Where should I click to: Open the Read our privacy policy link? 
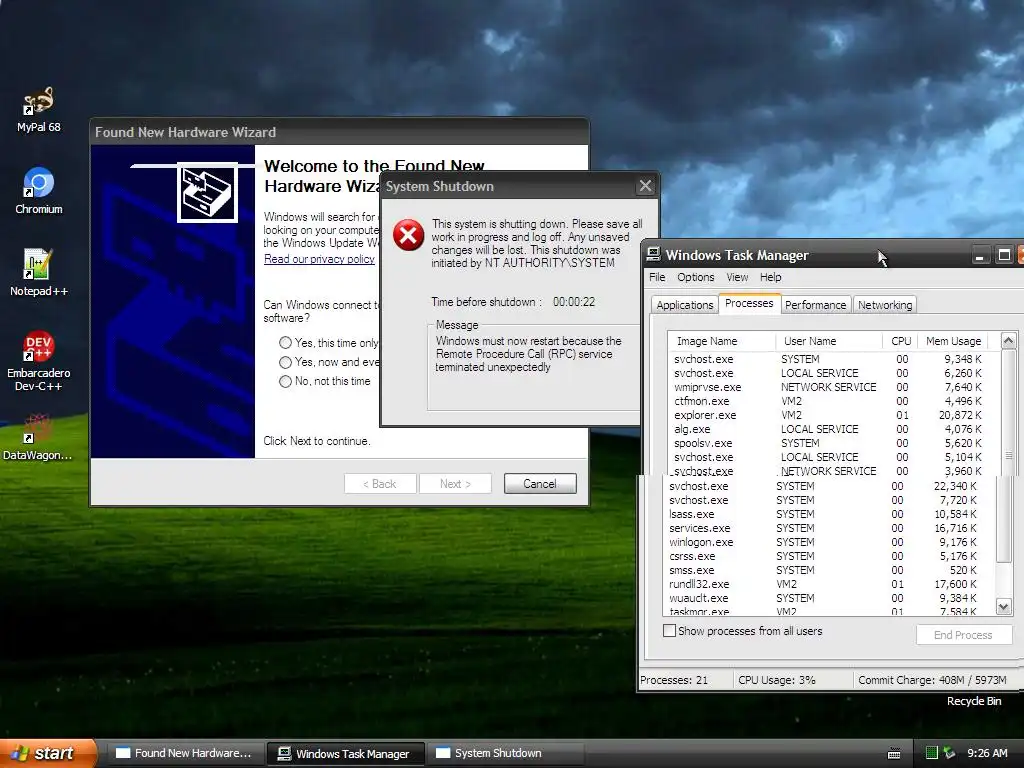coord(319,259)
